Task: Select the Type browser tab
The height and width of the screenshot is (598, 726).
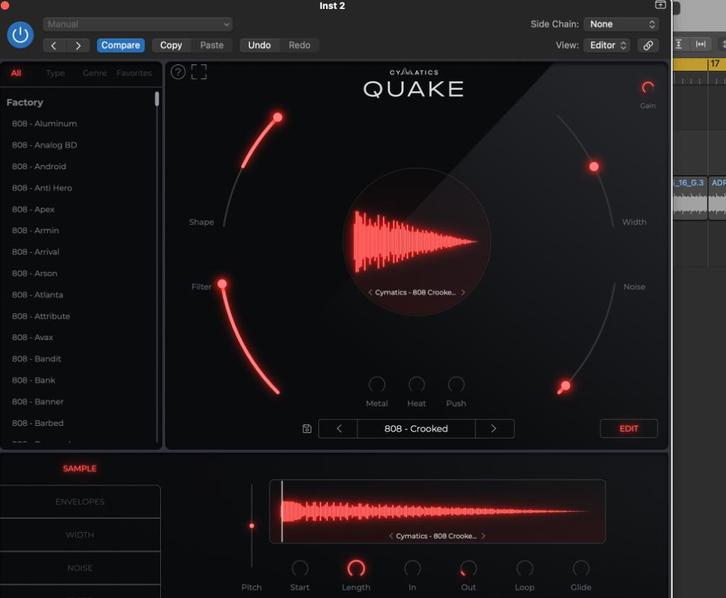Action: click(x=55, y=73)
